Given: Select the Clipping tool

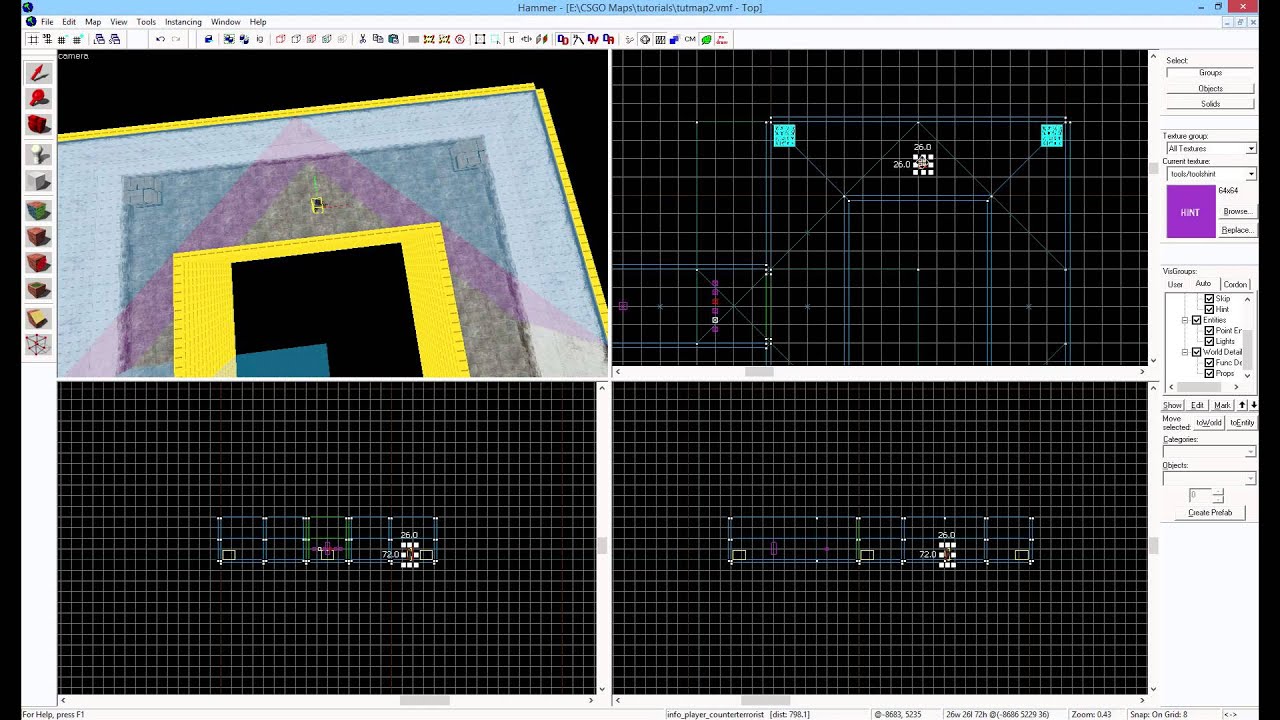Looking at the screenshot, I should (x=38, y=318).
